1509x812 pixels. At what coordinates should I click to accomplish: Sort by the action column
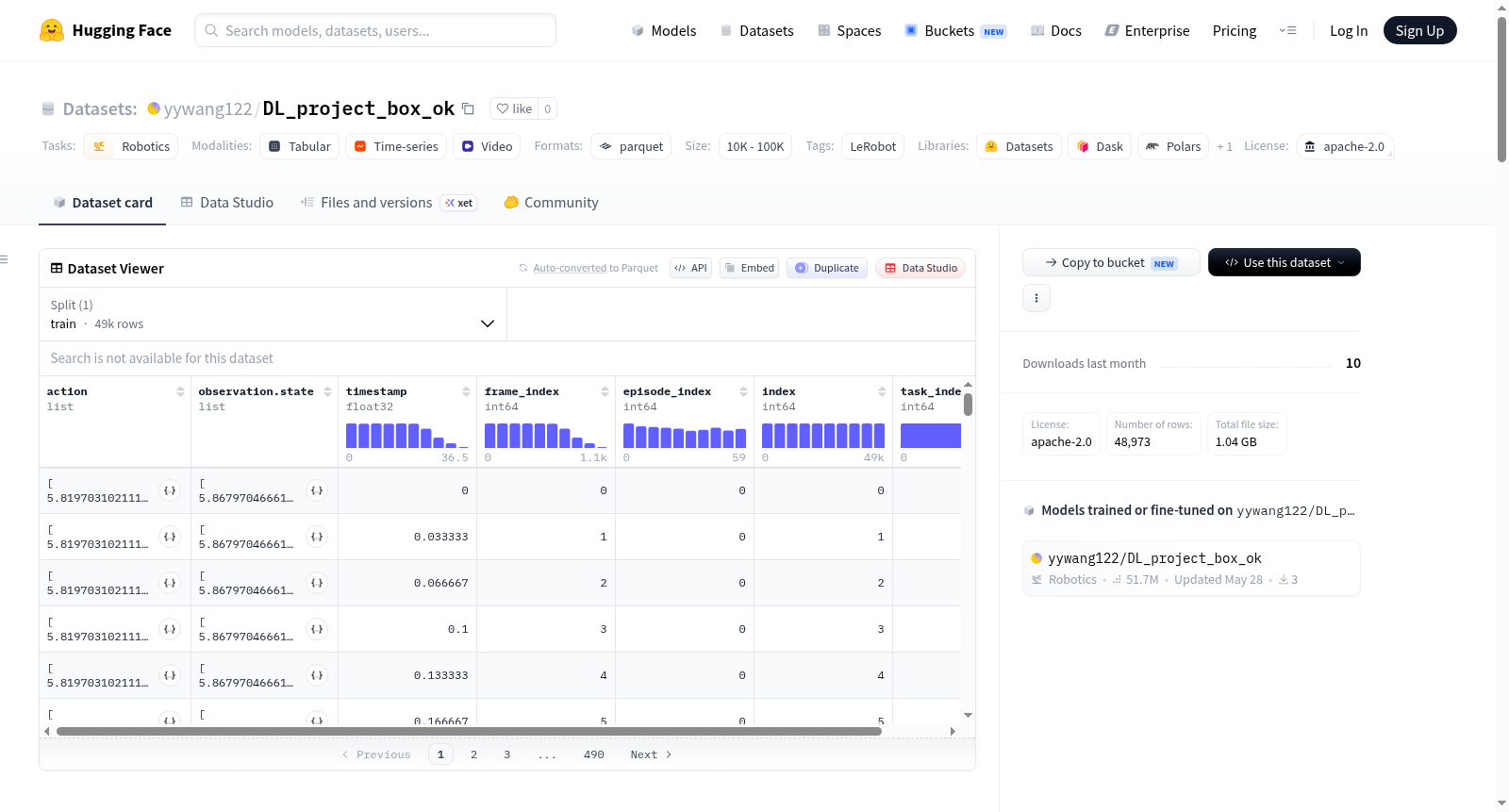click(180, 391)
